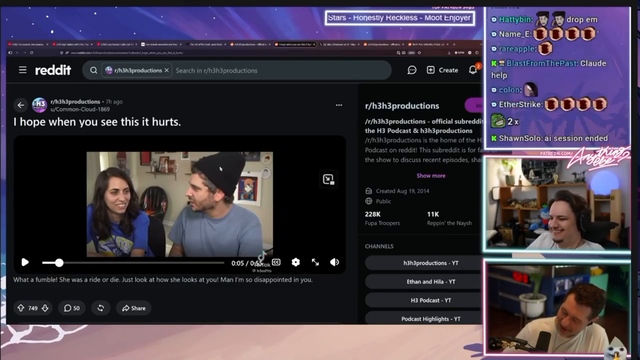This screenshot has width=640, height=360.
Task: Open the Reddit chat icon
Action: pos(412,70)
